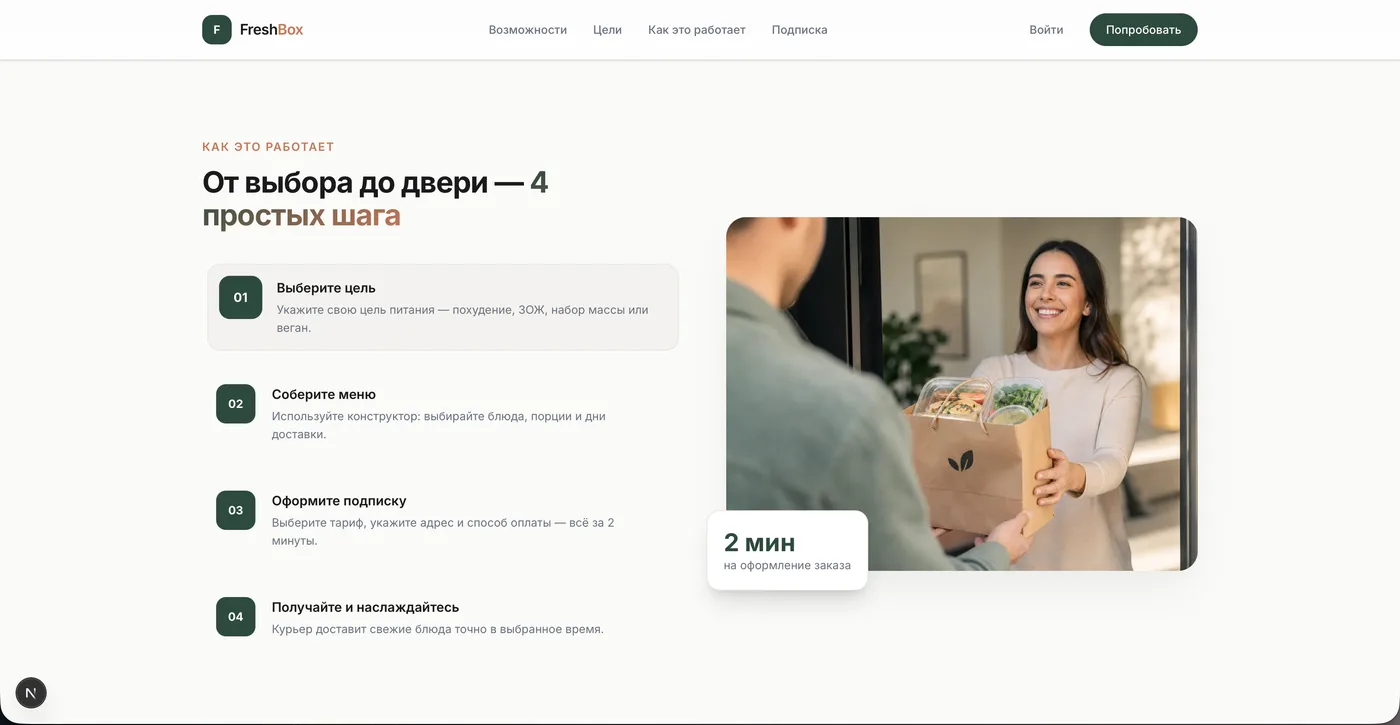Click the Войти login link
This screenshot has height=725, width=1400.
click(1046, 30)
